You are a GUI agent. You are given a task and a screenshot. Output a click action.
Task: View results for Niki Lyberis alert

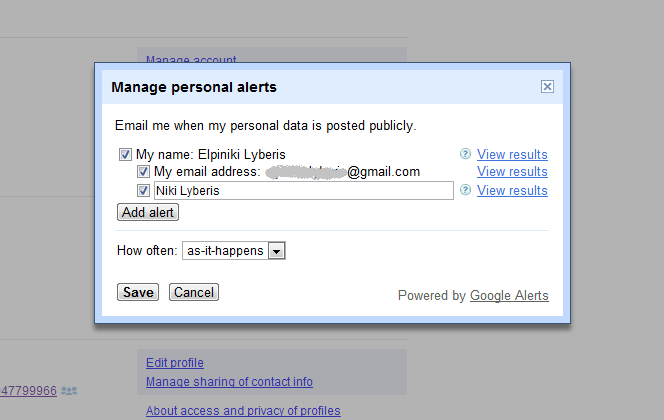tap(512, 190)
